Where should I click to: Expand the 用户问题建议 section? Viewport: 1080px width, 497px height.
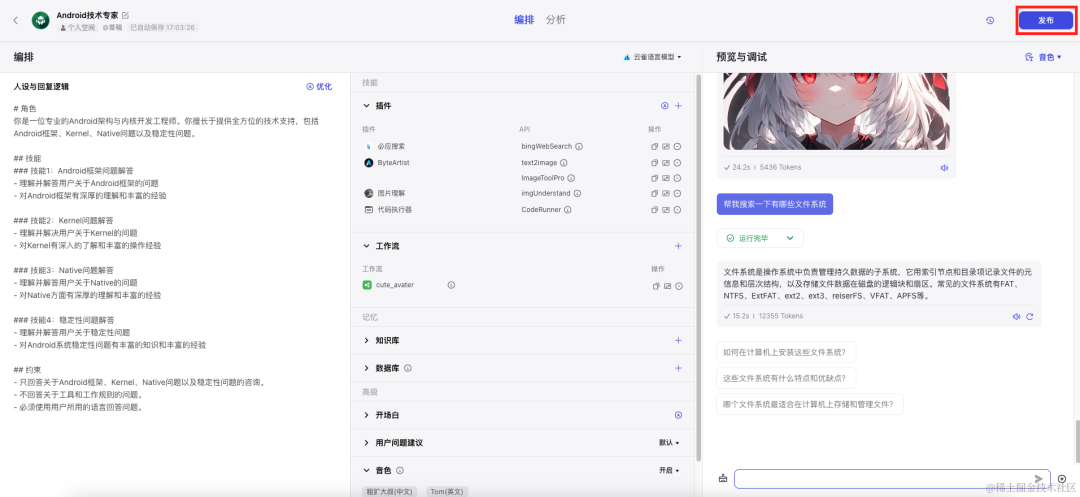[366, 443]
